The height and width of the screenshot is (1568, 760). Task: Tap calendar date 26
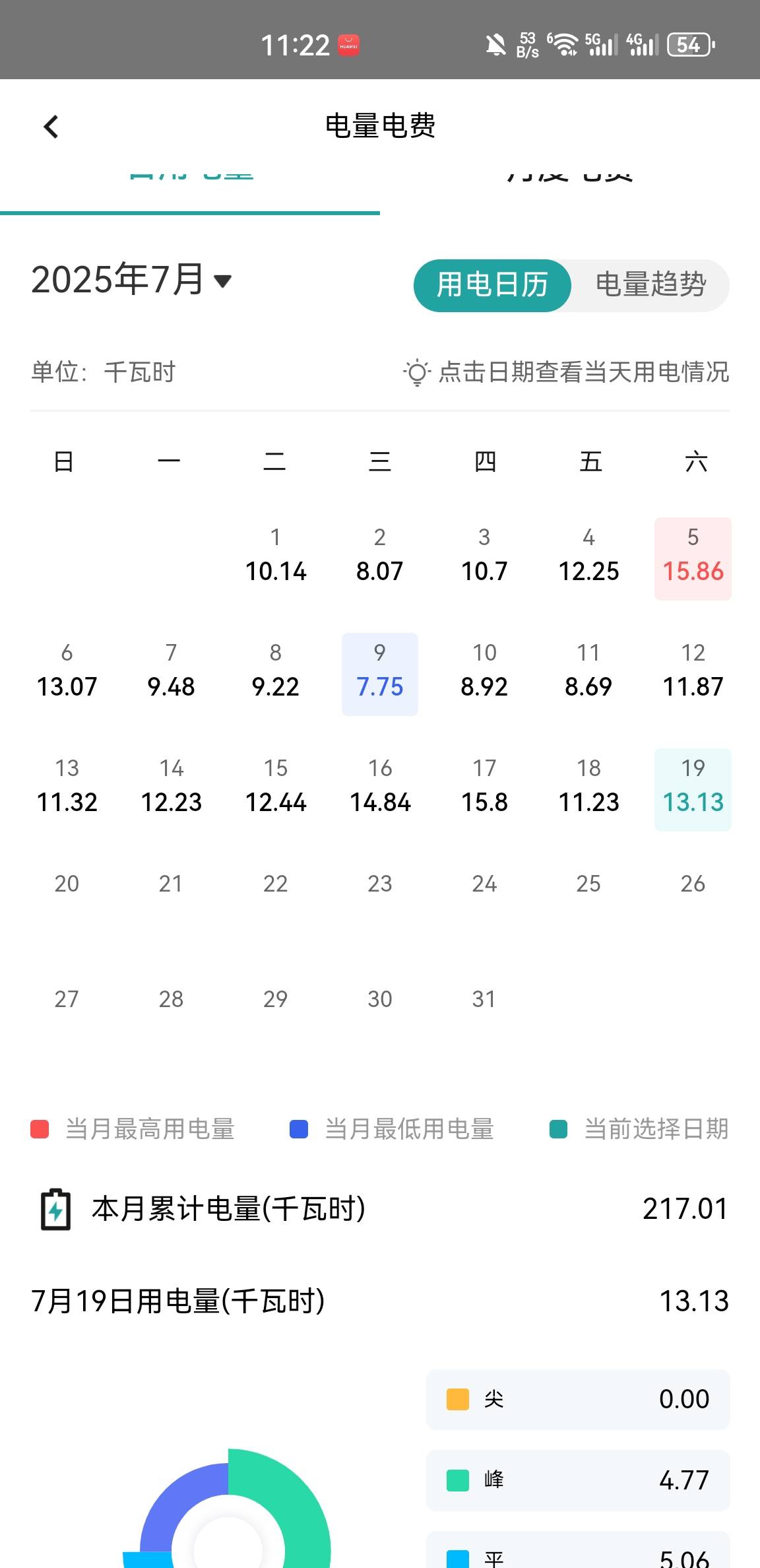(693, 884)
